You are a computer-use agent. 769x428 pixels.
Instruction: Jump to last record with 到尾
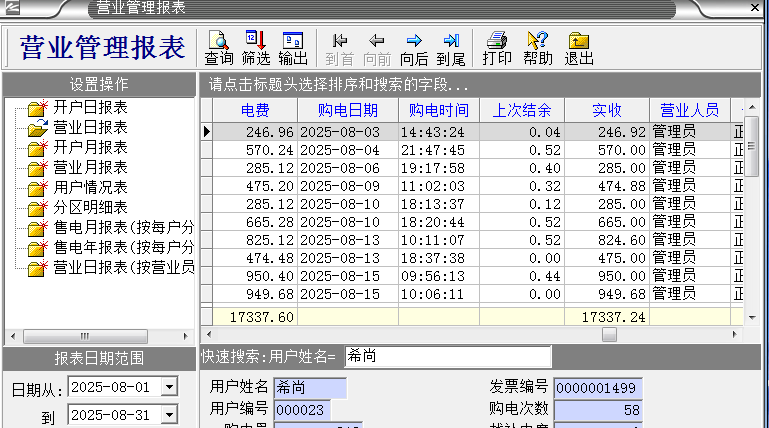451,47
